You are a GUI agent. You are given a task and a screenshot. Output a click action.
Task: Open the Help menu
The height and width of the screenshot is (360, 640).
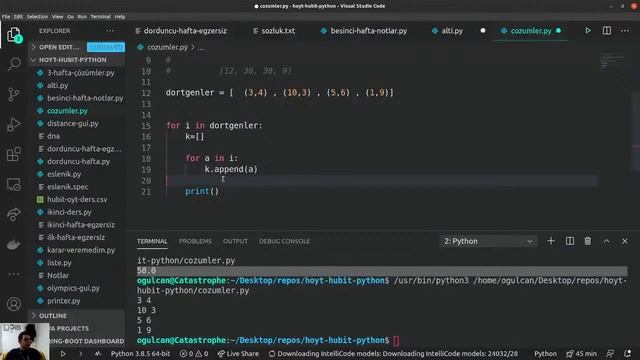pos(120,17)
